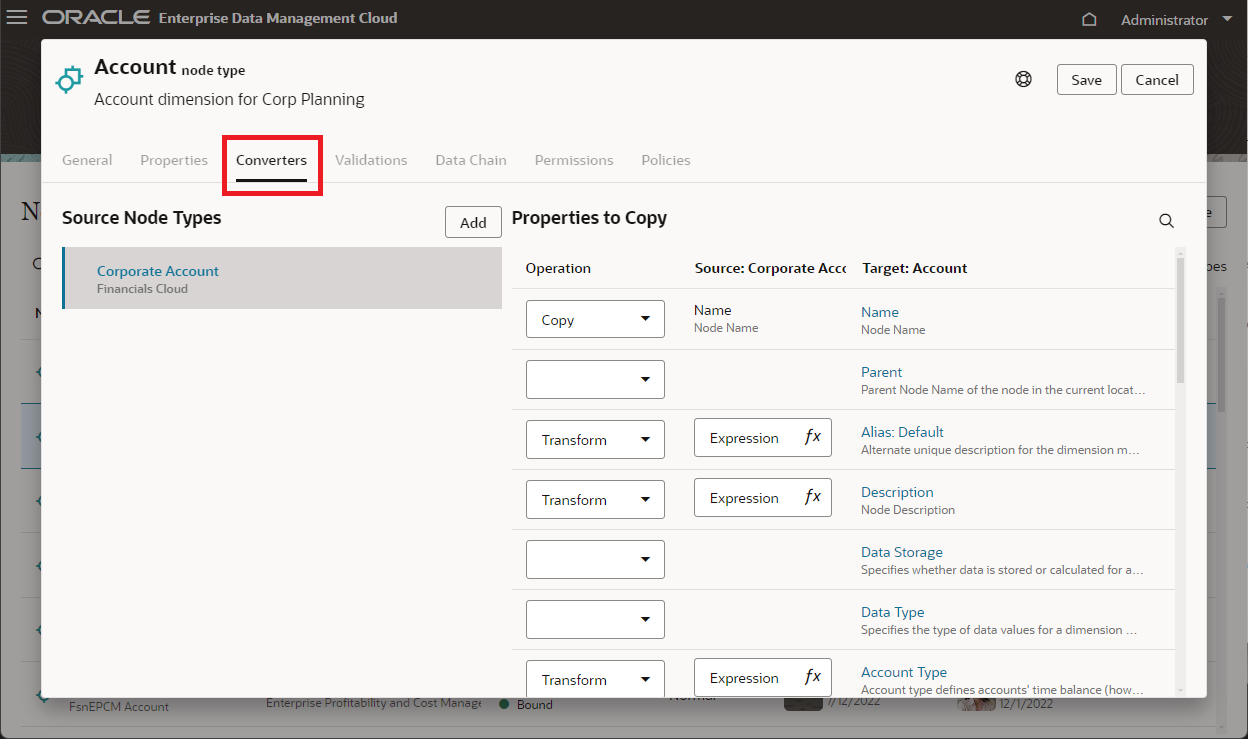This screenshot has width=1248, height=739.
Task: Open Operation dropdown for Account Type row
Action: pos(595,679)
